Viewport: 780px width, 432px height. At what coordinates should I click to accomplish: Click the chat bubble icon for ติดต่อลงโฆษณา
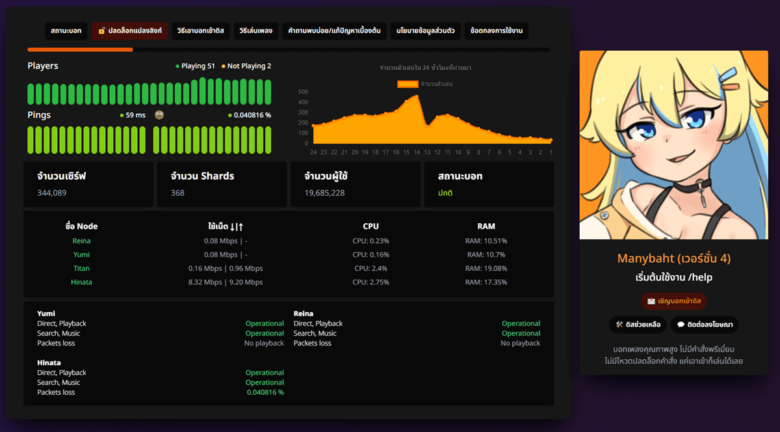point(681,325)
